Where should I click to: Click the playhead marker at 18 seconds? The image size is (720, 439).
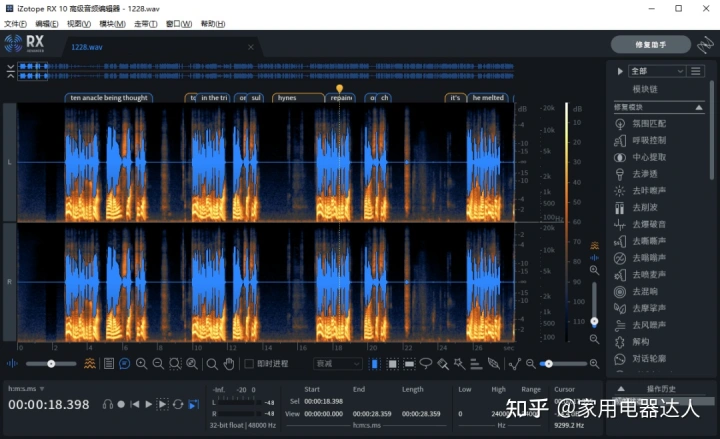point(339,88)
